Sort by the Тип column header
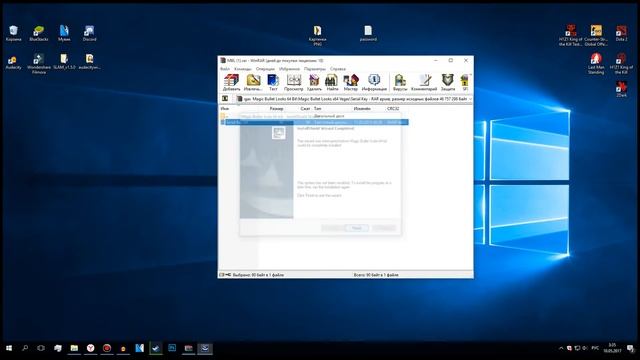640x360 pixels. (318, 109)
